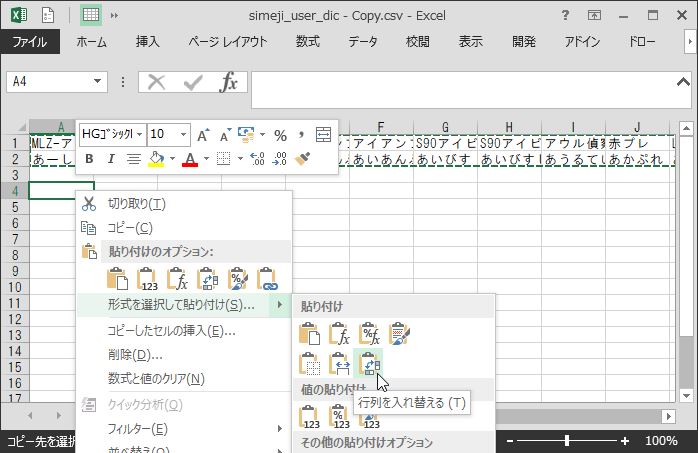Image resolution: width=698 pixels, height=453 pixels.
Task: Expand the formula bar with the chevron
Action: click(683, 82)
